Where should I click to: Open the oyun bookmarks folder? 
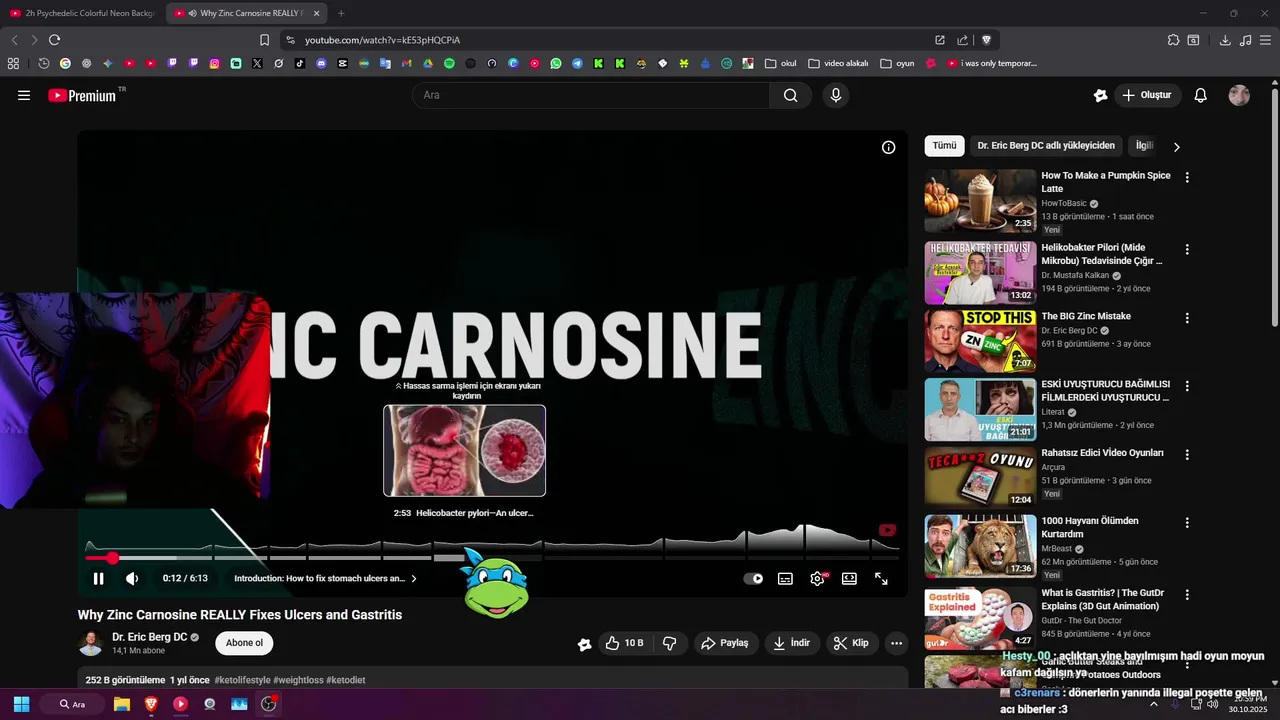(897, 63)
